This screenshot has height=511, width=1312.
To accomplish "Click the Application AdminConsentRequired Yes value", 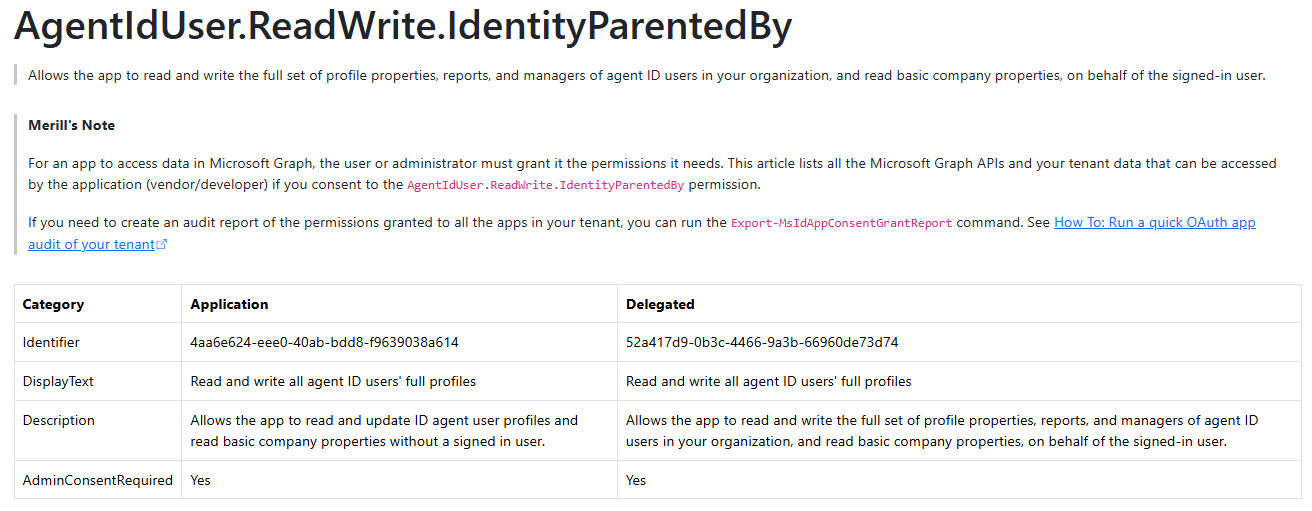I will click(x=200, y=480).
